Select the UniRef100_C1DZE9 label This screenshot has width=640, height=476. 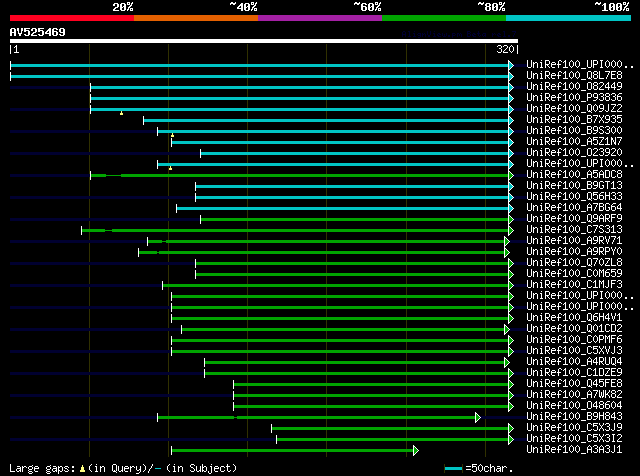point(574,373)
